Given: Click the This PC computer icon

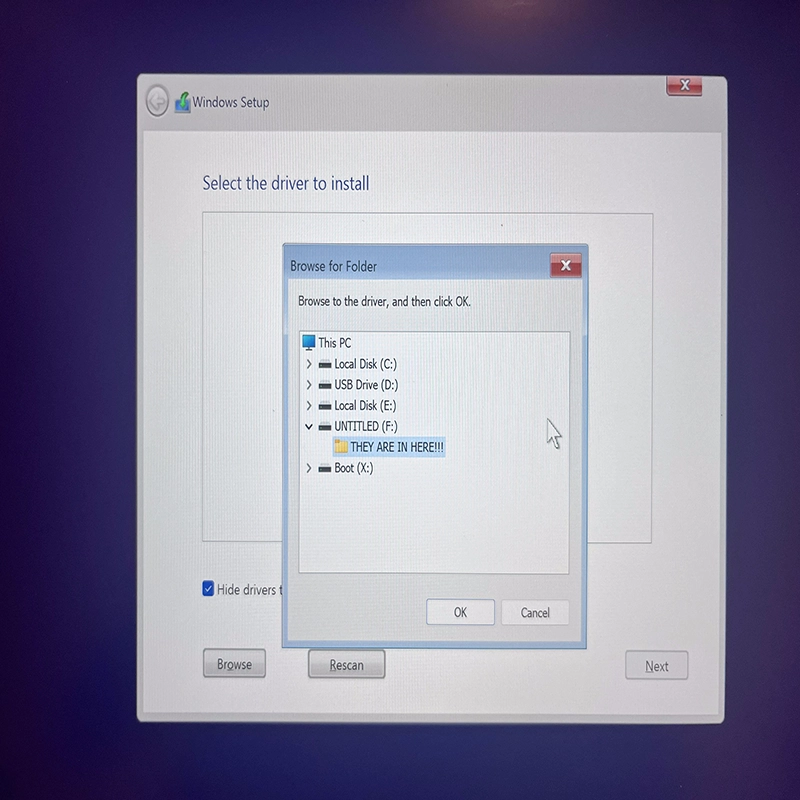Looking at the screenshot, I should [x=309, y=342].
